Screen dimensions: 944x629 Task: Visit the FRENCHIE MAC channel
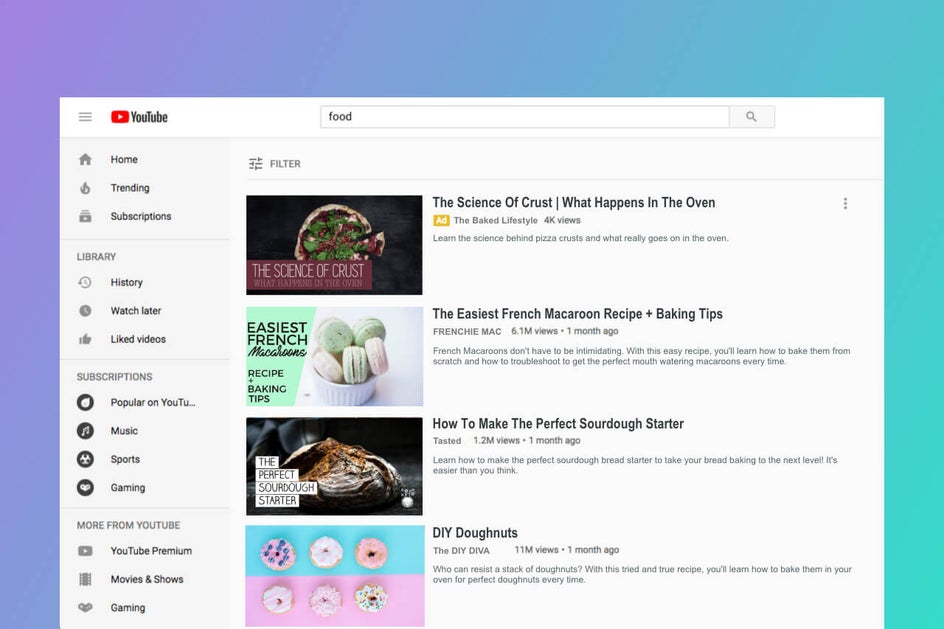[x=467, y=332]
